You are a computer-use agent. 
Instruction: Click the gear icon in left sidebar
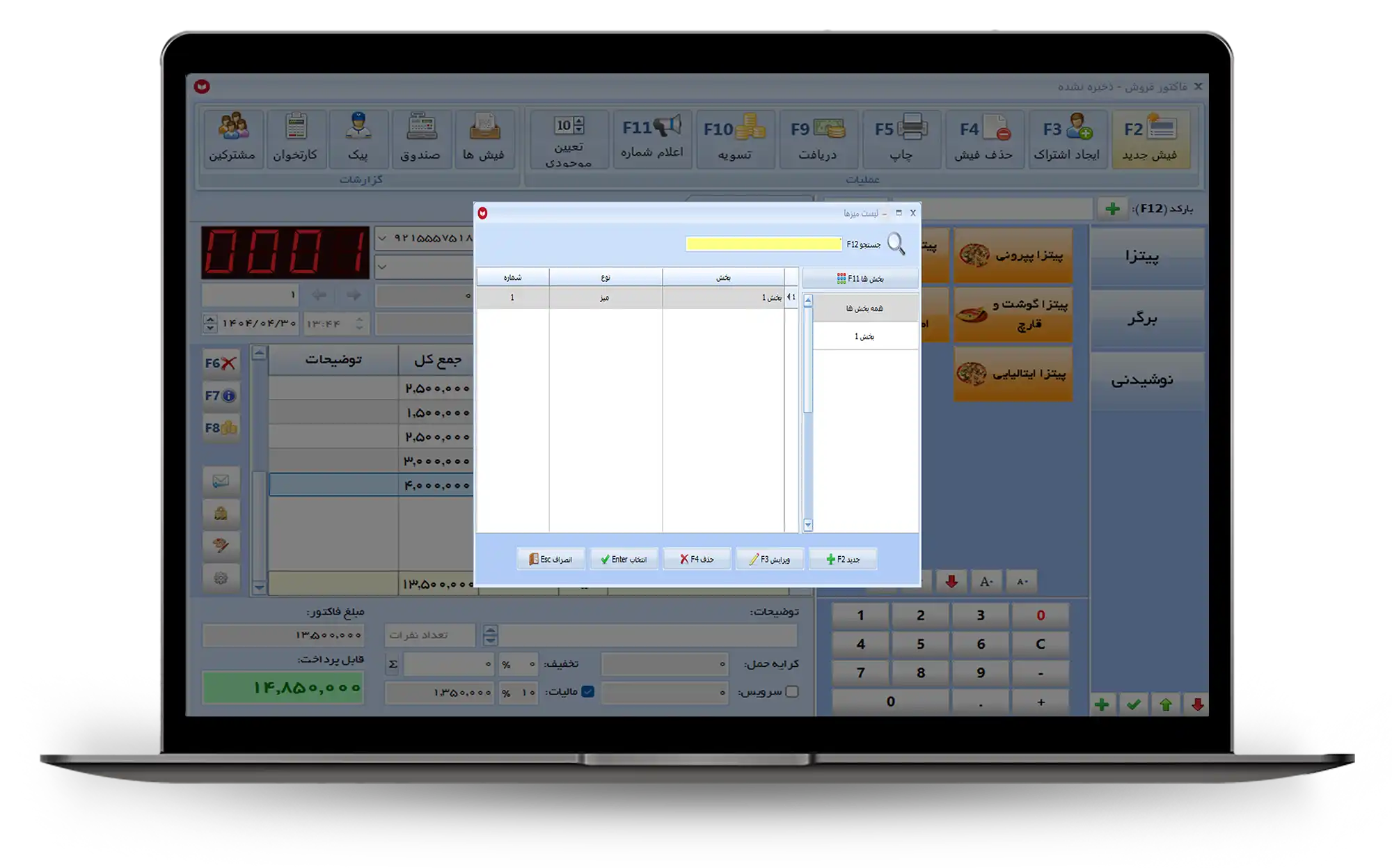[x=221, y=578]
